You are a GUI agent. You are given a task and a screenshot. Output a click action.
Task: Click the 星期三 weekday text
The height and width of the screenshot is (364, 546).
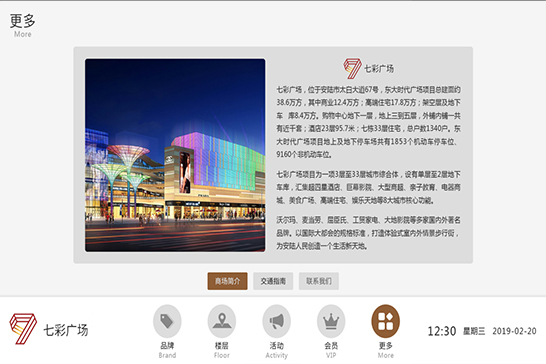(474, 331)
